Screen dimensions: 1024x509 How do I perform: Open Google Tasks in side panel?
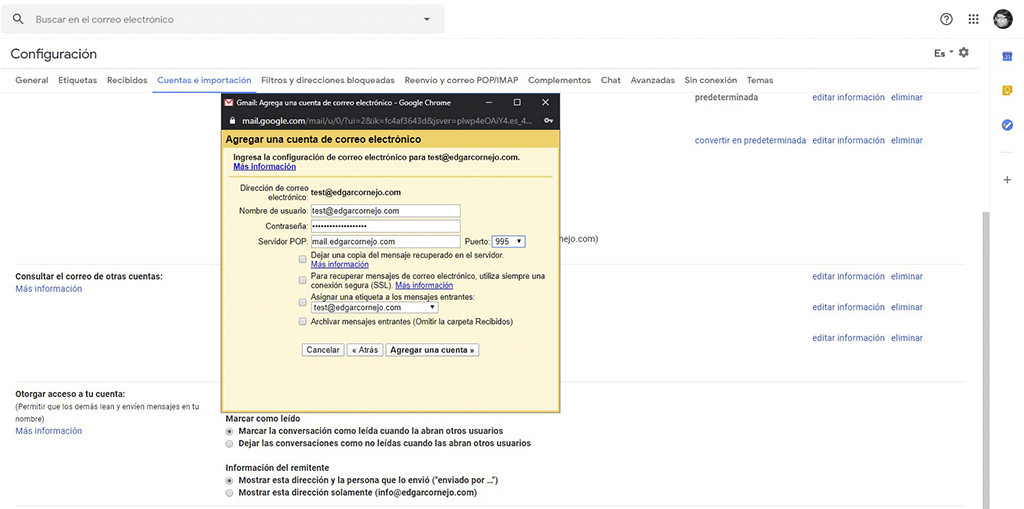point(1007,125)
